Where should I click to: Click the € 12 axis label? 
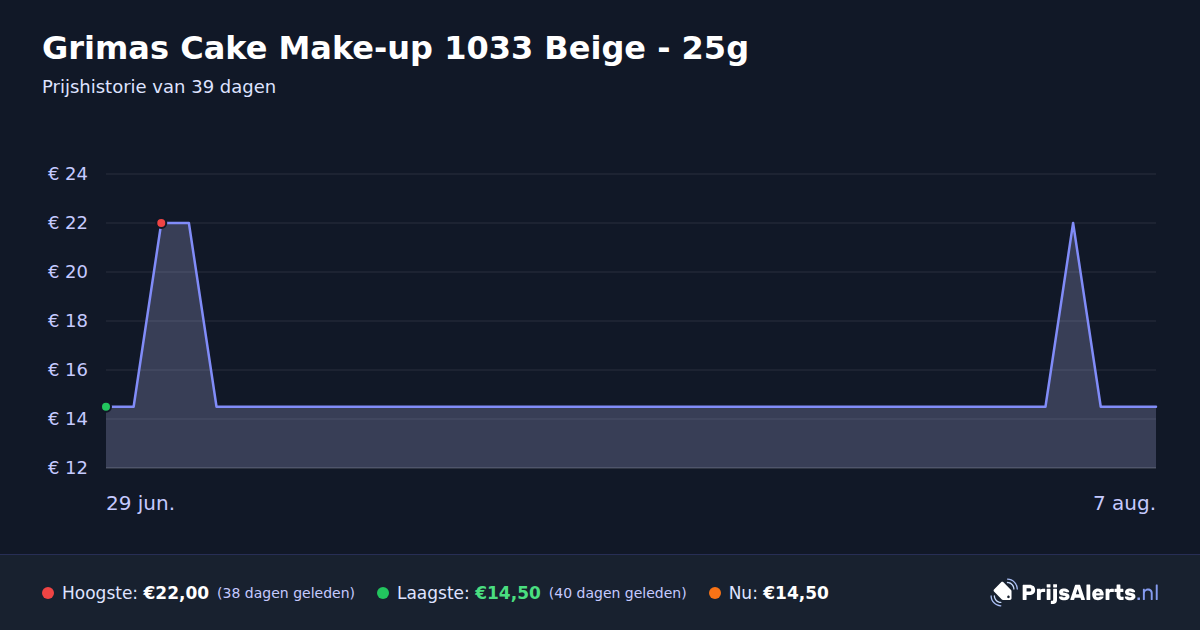[x=68, y=468]
